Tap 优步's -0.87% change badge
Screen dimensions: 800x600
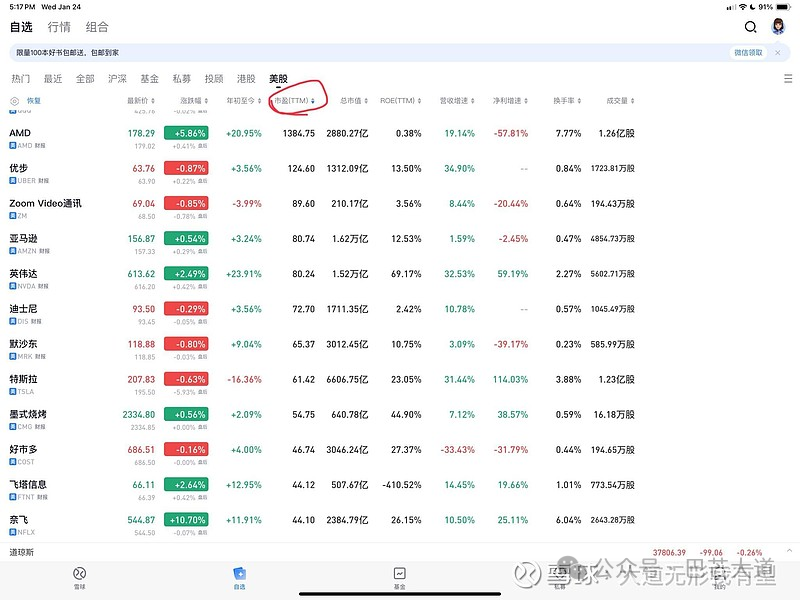pos(186,168)
